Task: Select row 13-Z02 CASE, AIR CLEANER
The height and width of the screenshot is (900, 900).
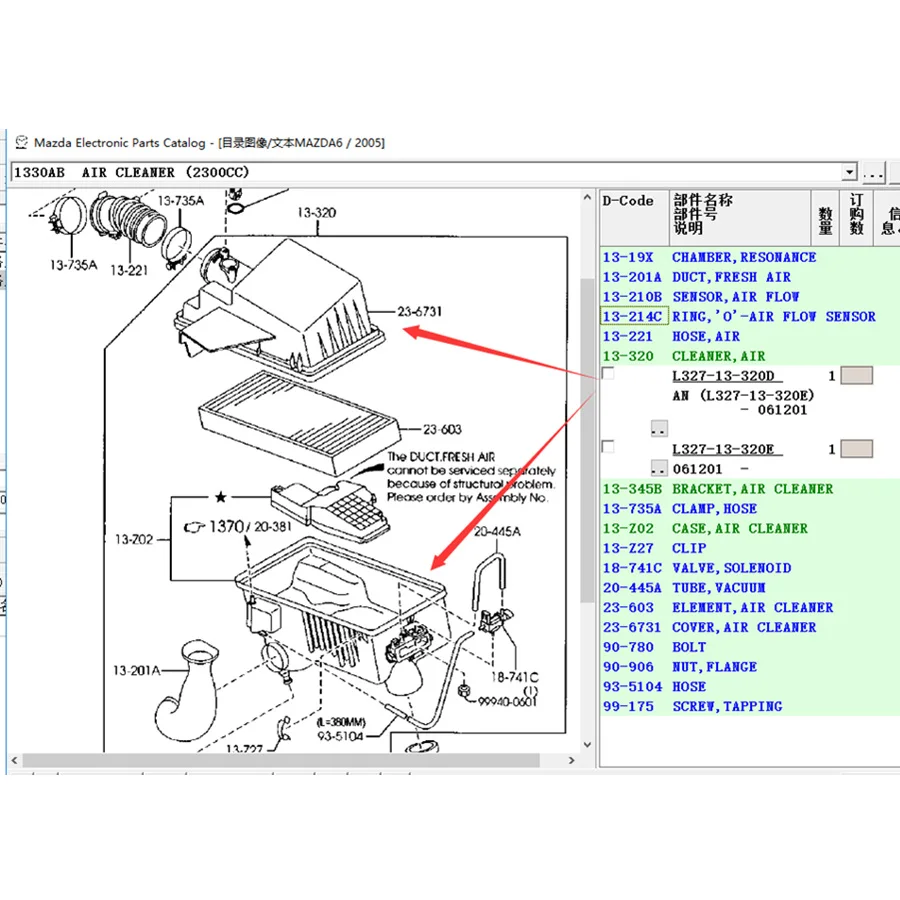Action: [x=750, y=528]
